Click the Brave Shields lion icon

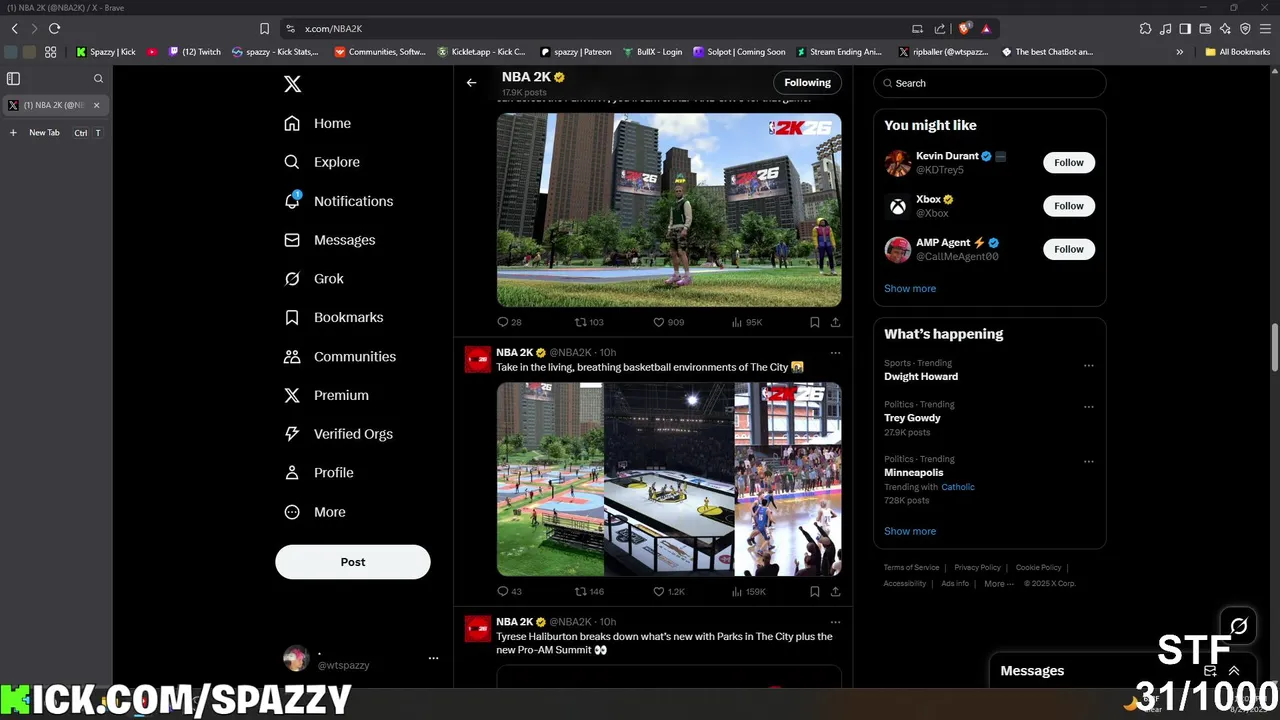point(965,29)
